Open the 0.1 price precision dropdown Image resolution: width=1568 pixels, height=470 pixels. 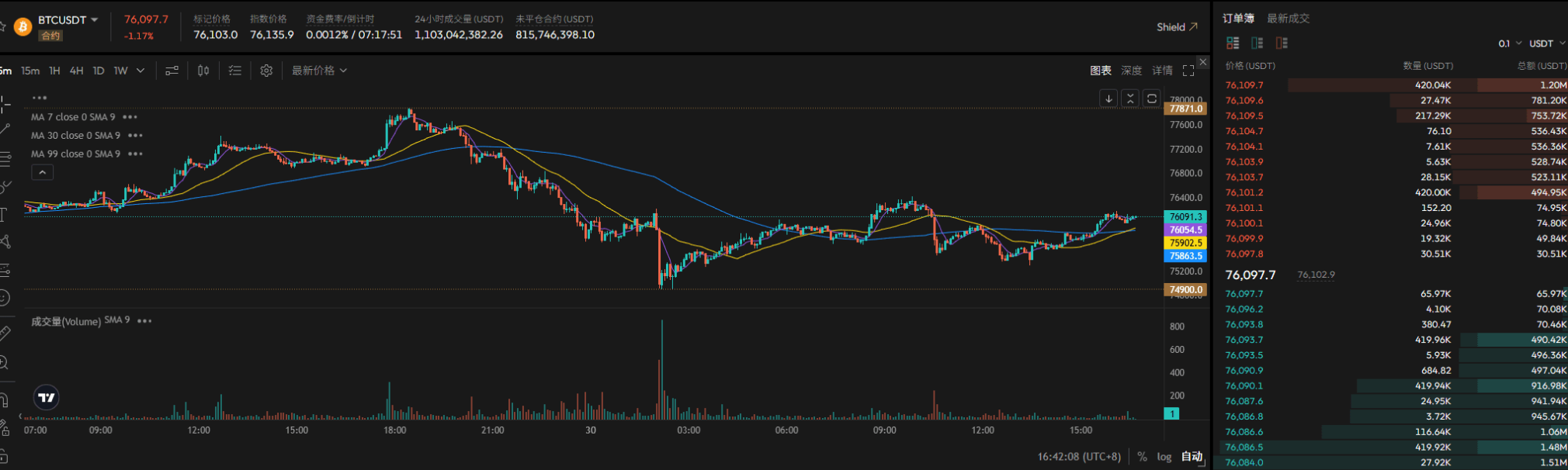coord(1509,43)
